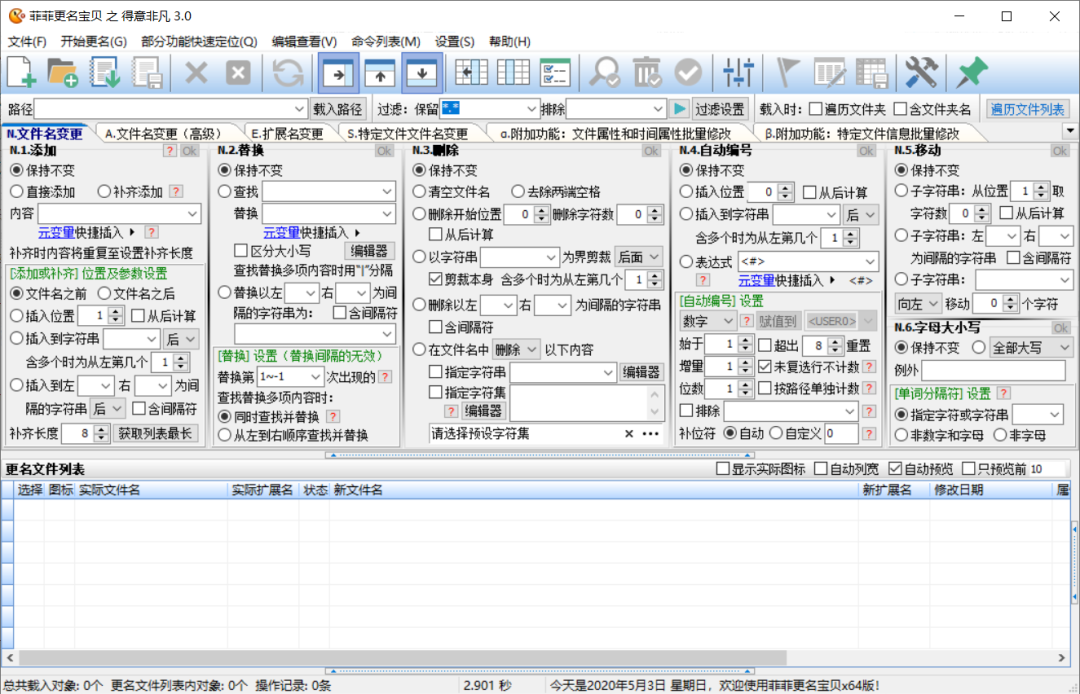The width and height of the screenshot is (1080, 694).
Task: Click the up-arrow panel layout icon
Action: click(380, 72)
